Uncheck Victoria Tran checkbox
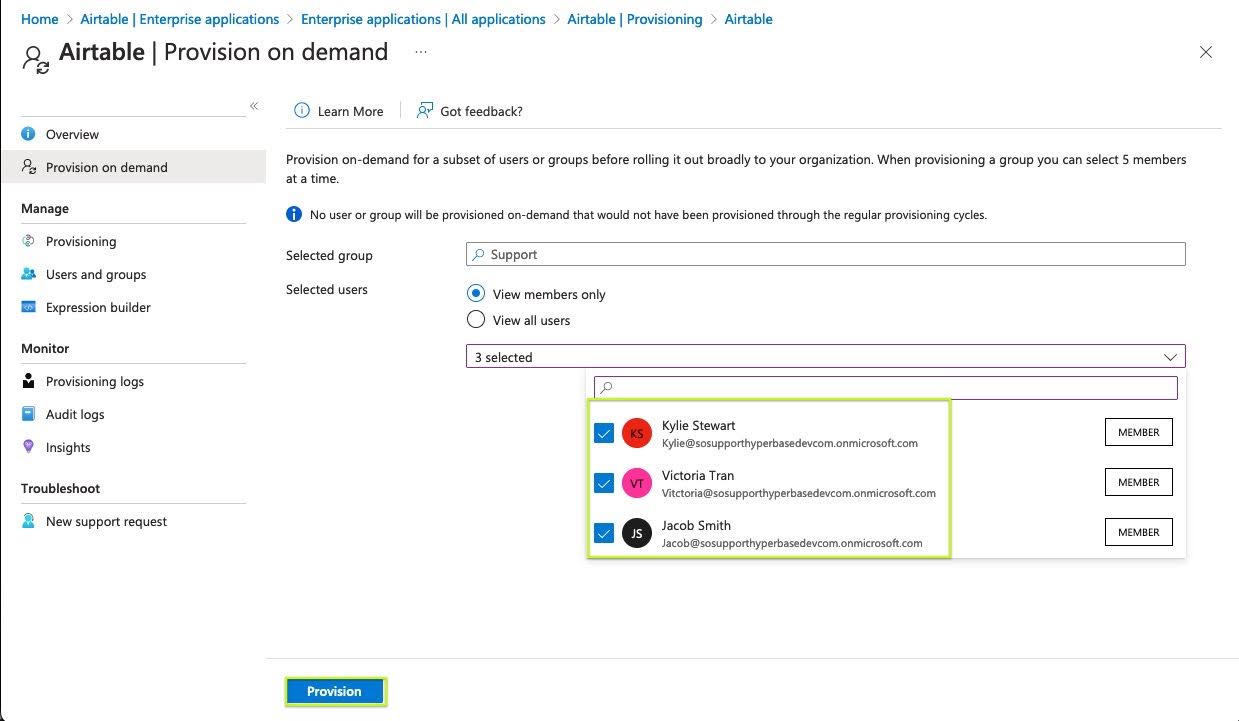The image size is (1239, 721). (x=604, y=483)
